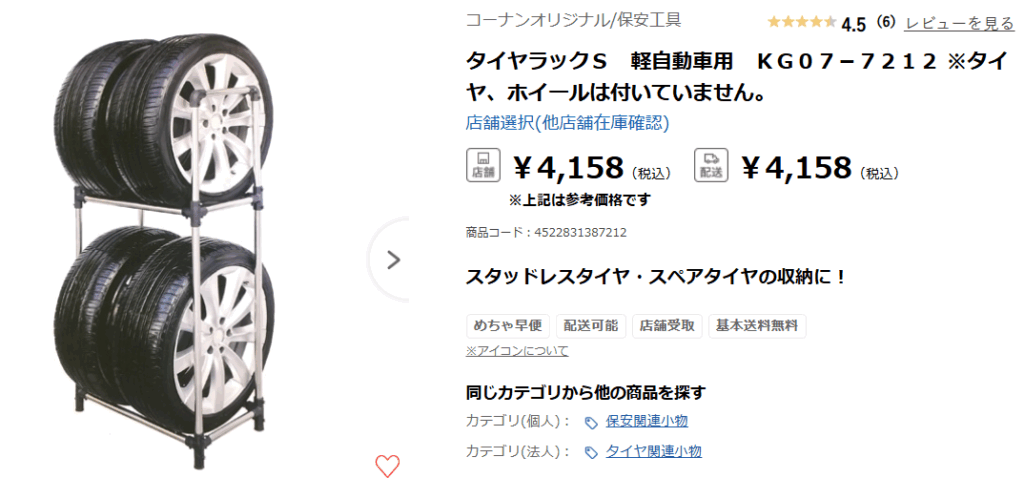The width and height of the screenshot is (1024, 478).
Task: Go to the タイヤ関連小物 category
Action: click(x=653, y=451)
